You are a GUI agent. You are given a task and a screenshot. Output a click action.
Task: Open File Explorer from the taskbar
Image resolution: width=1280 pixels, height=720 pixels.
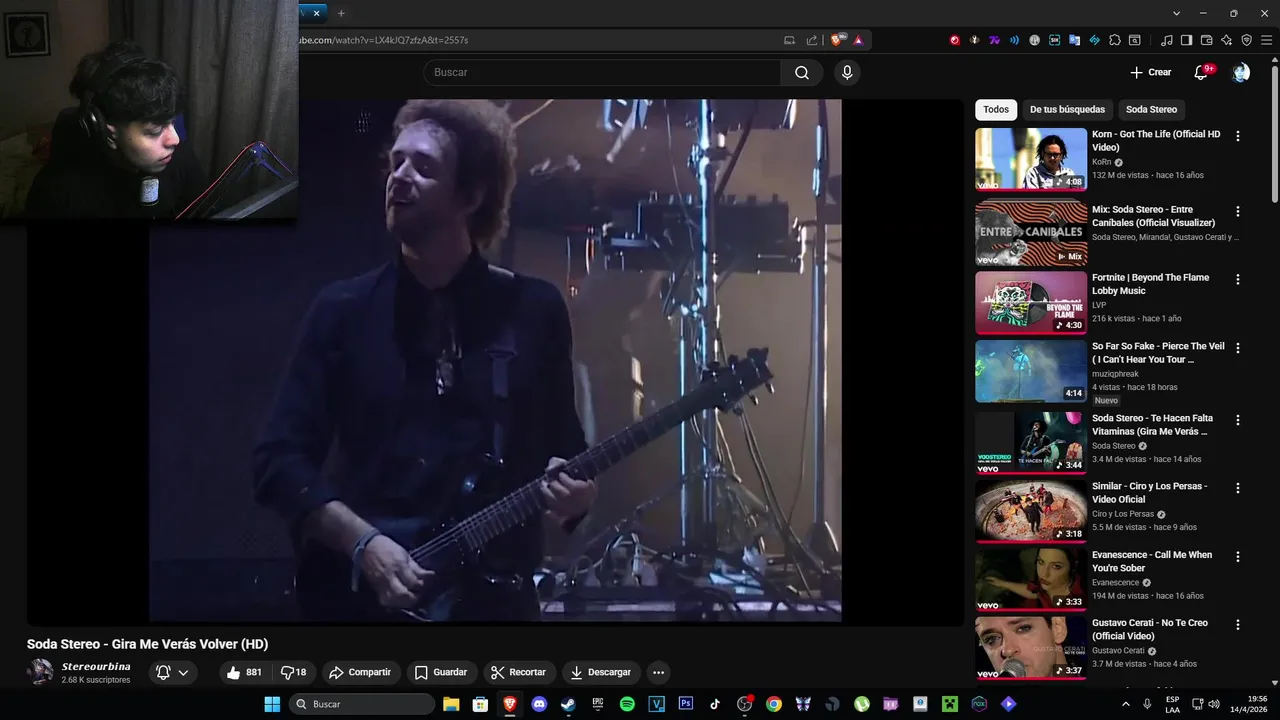(x=451, y=704)
